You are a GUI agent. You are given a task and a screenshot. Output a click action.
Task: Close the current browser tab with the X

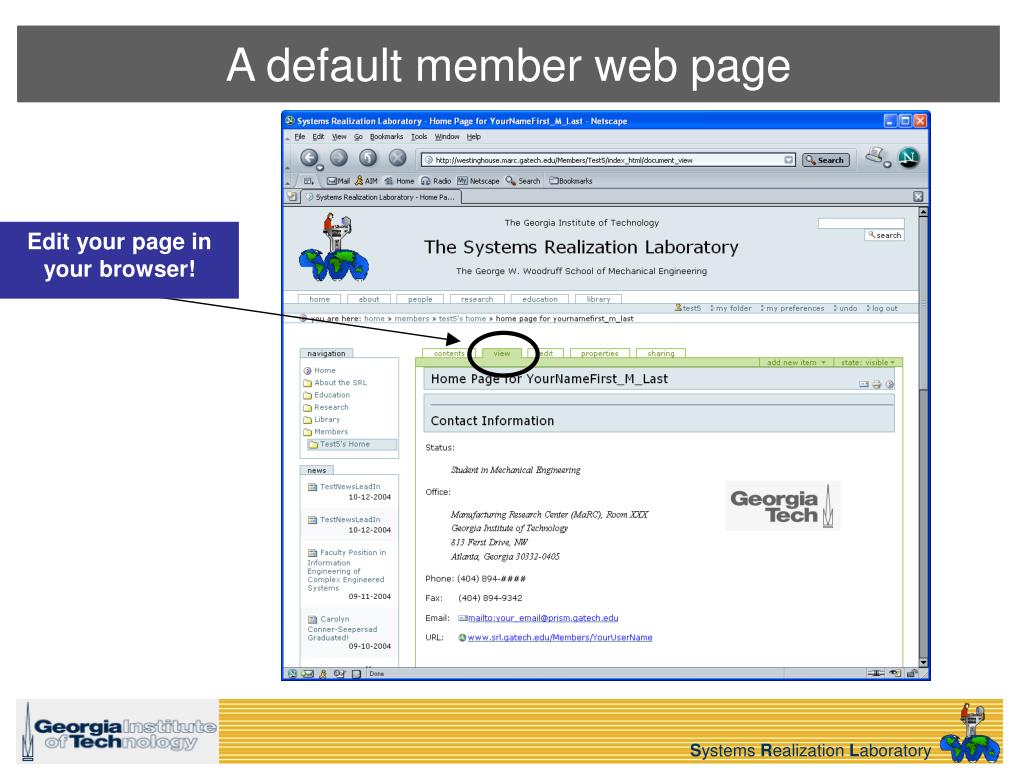918,197
